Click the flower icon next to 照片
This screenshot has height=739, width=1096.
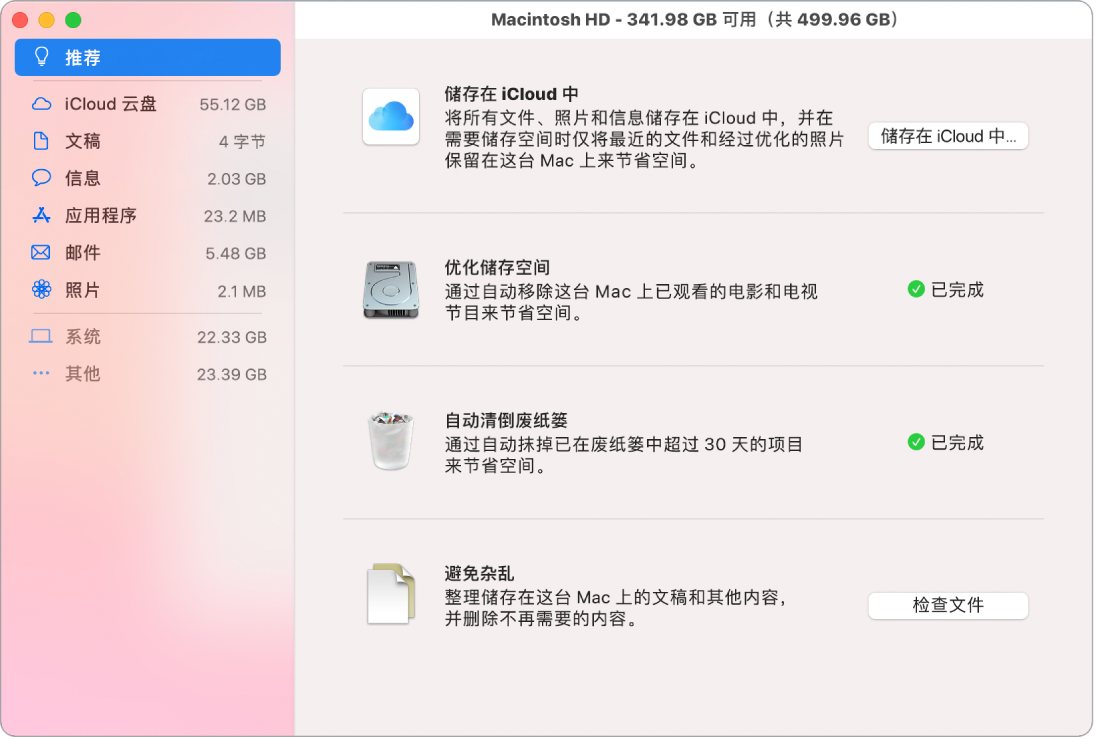click(41, 289)
